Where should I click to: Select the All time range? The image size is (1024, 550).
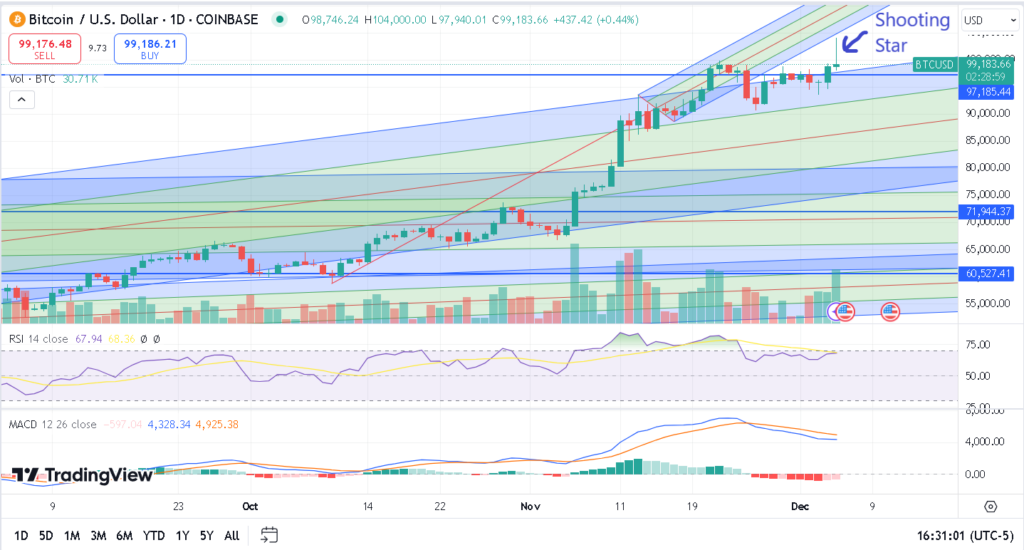pos(232,536)
